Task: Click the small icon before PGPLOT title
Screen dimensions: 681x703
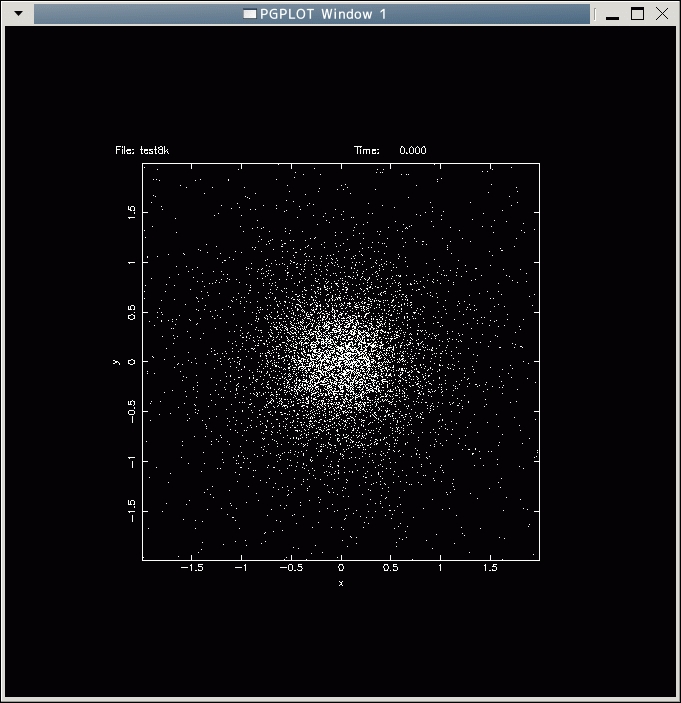Action: click(250, 14)
